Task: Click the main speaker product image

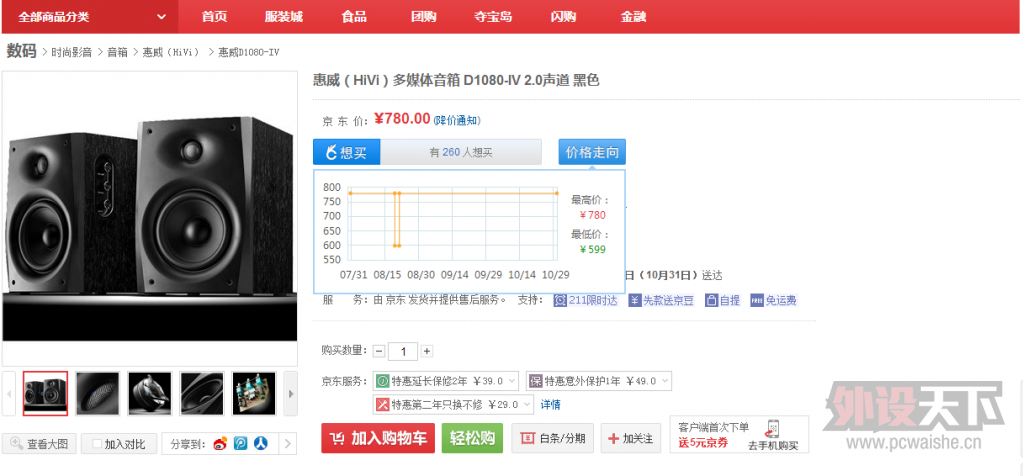Action: coord(150,218)
